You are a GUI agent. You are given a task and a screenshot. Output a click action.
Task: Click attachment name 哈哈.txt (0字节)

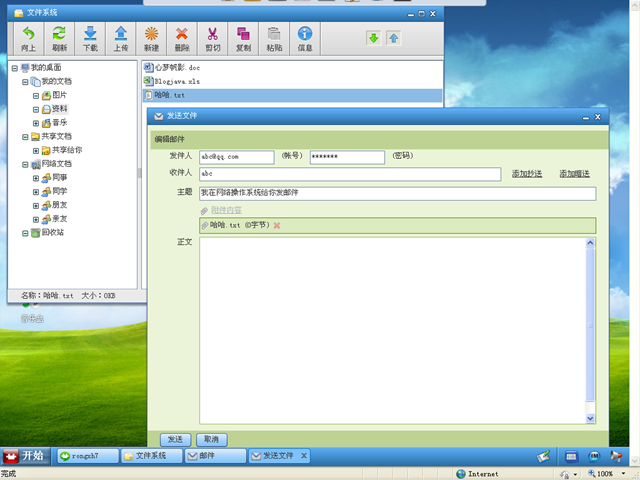click(240, 225)
